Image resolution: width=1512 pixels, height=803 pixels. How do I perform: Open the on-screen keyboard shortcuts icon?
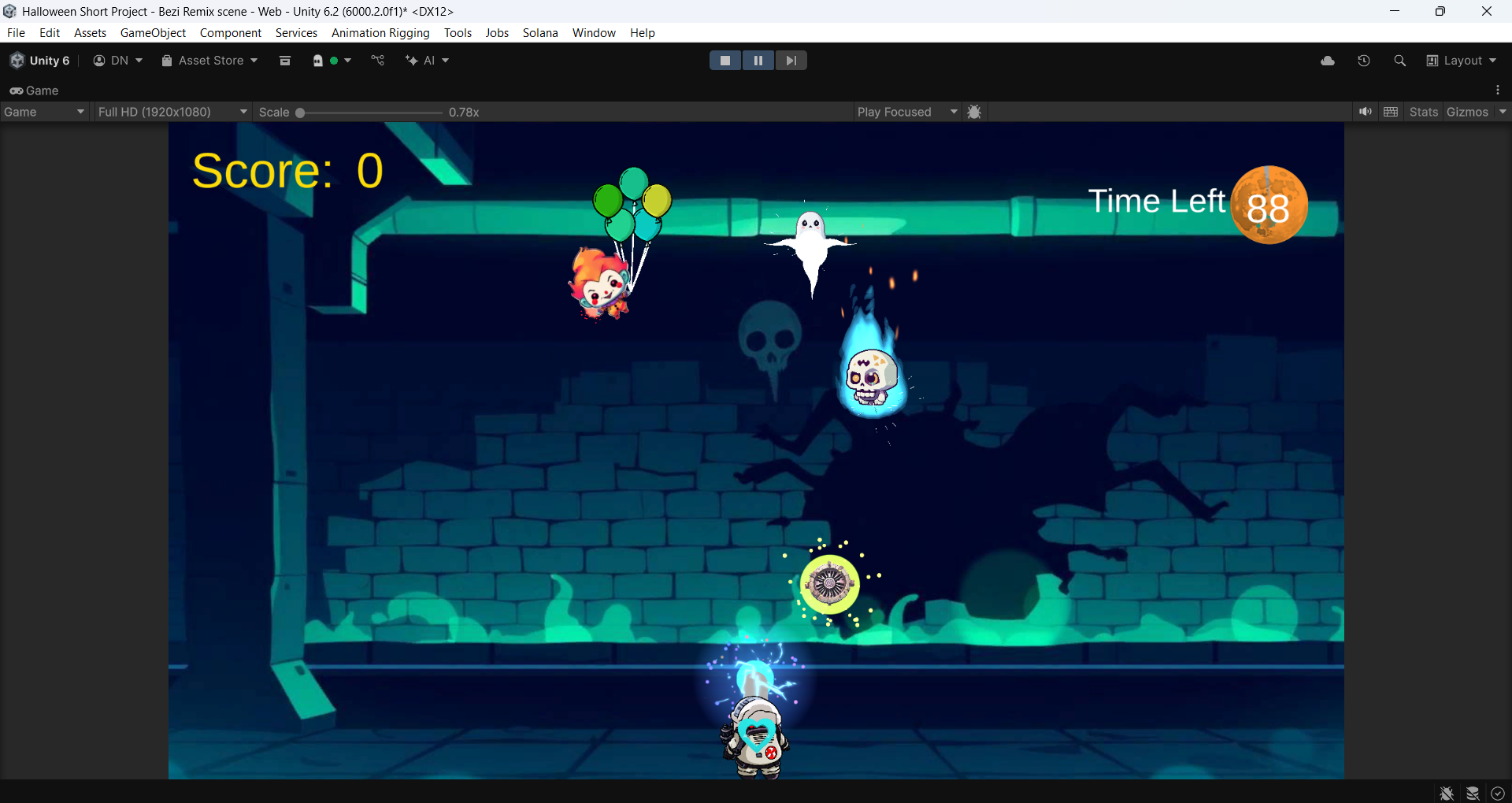click(x=1391, y=112)
